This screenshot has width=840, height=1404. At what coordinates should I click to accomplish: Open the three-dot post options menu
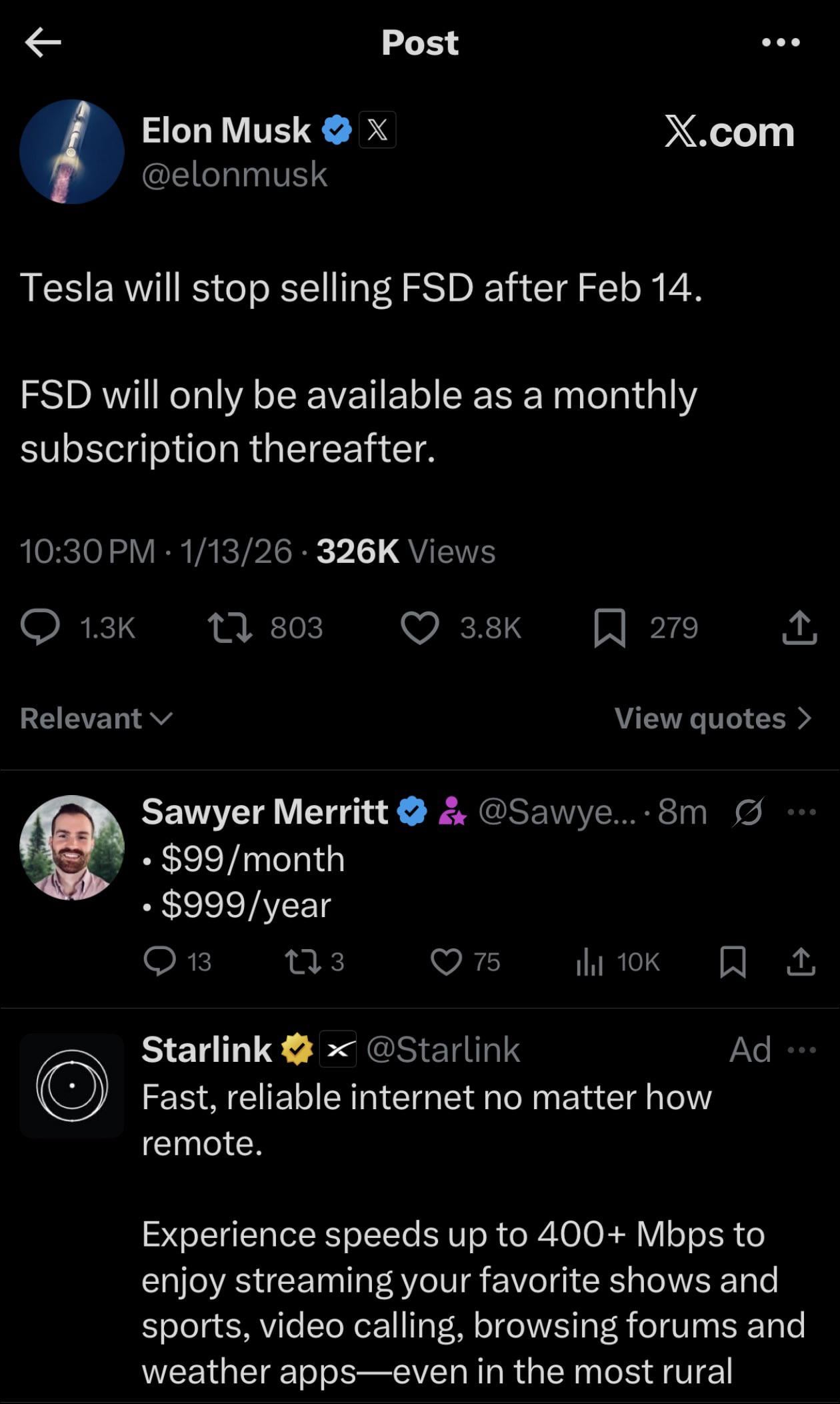[780, 43]
